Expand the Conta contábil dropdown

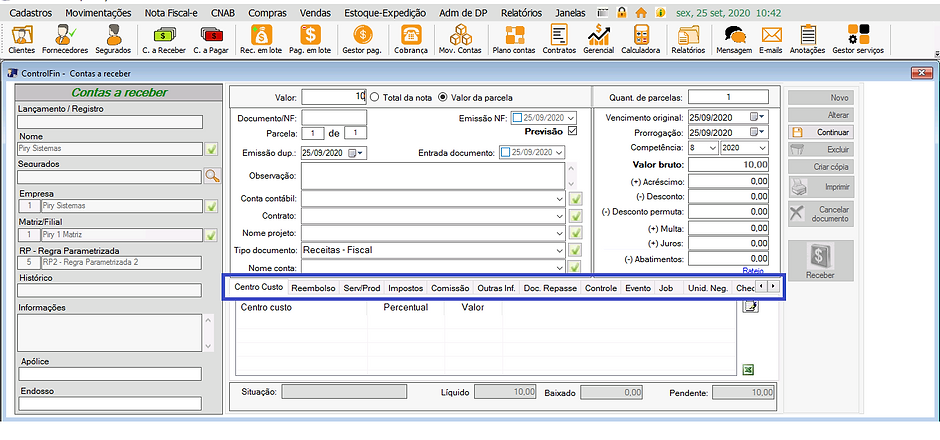(x=559, y=199)
